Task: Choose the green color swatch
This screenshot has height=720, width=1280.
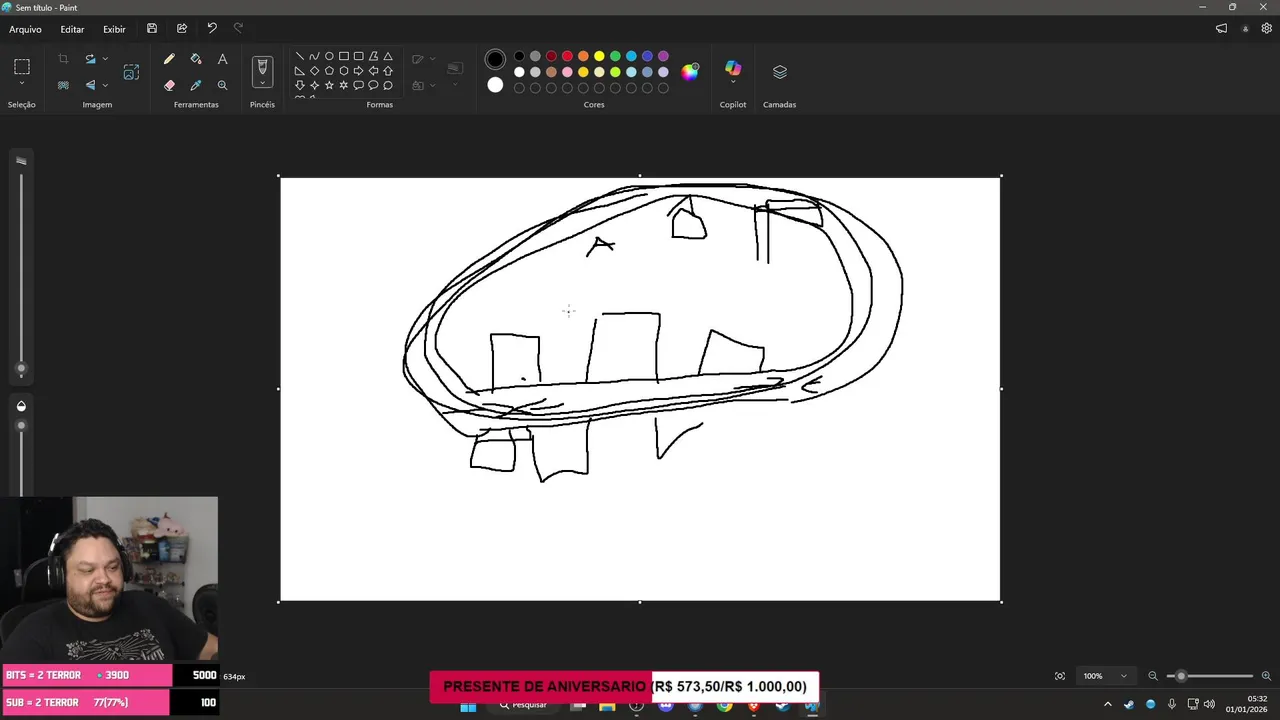Action: click(x=615, y=56)
